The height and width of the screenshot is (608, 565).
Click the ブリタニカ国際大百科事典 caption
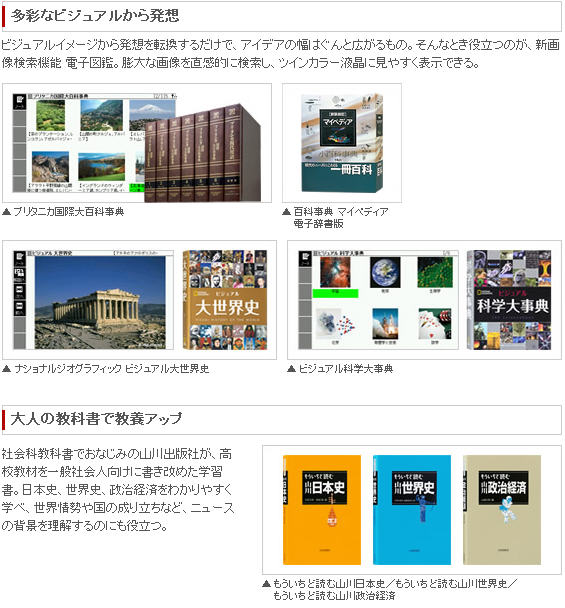(69, 212)
